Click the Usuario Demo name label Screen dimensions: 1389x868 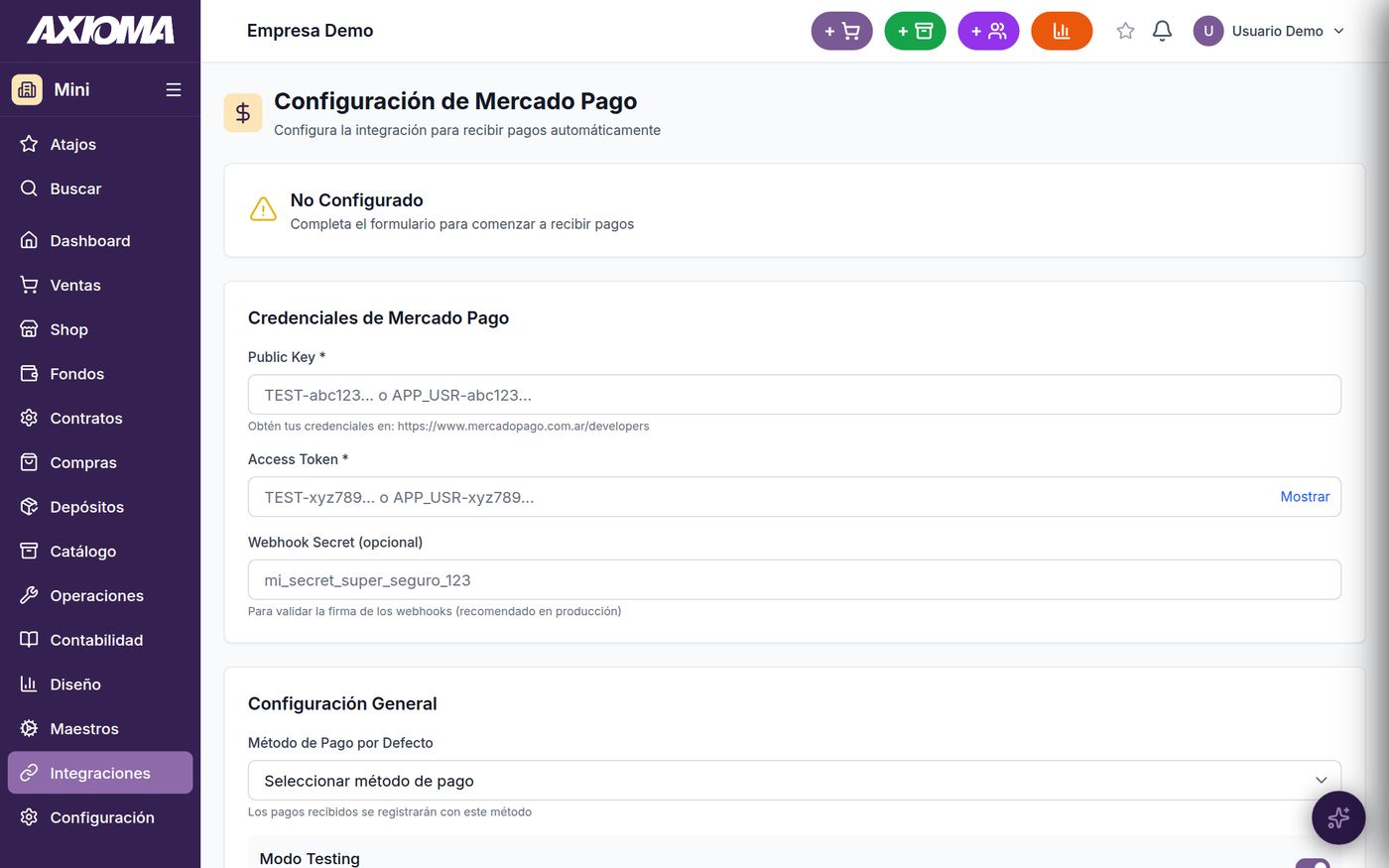click(x=1277, y=31)
